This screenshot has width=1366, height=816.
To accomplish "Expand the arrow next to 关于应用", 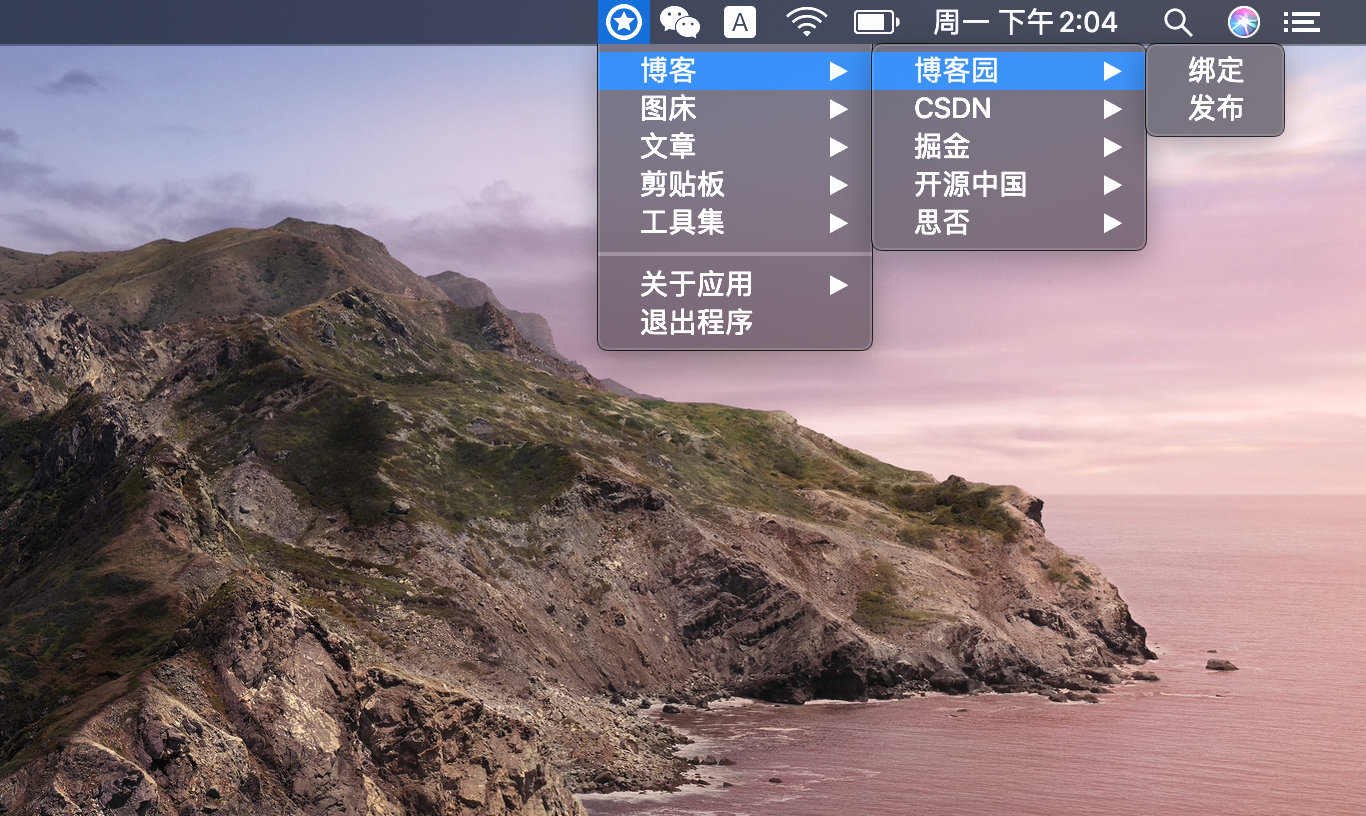I will (x=838, y=285).
